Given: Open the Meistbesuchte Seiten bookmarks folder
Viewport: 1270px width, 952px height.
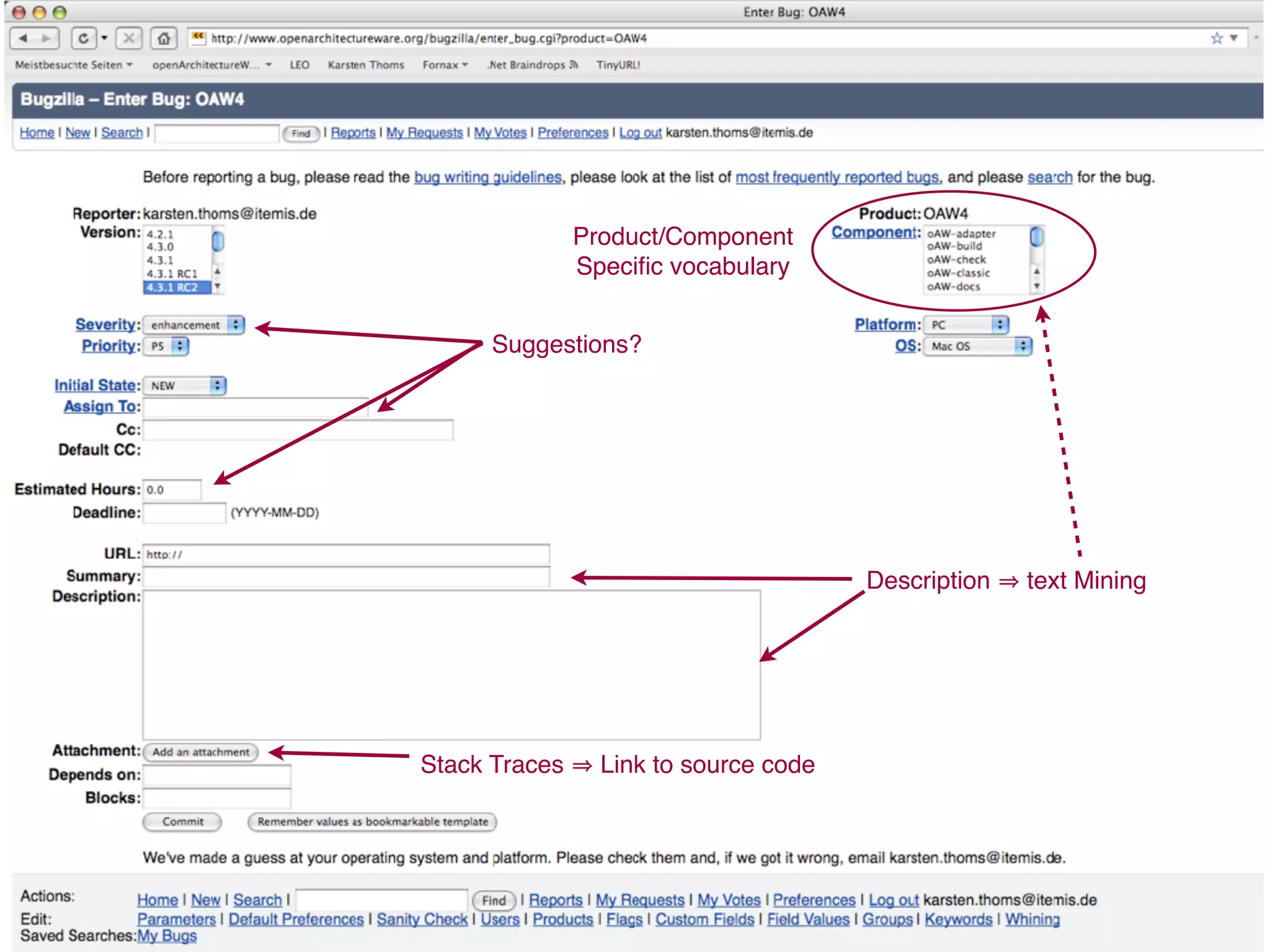Looking at the screenshot, I should pyautogui.click(x=74, y=65).
